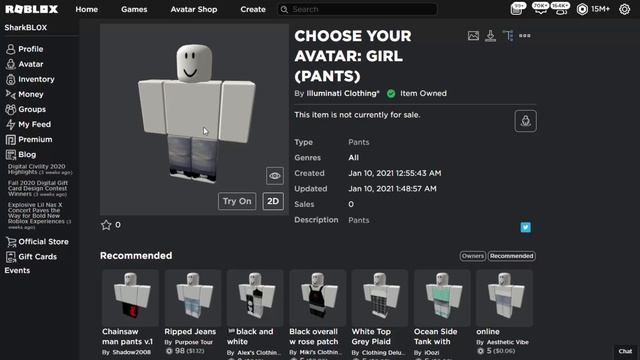Screen dimensions: 640x360
Task: Open Aesthetic Vibe creator link
Action: tap(508, 342)
